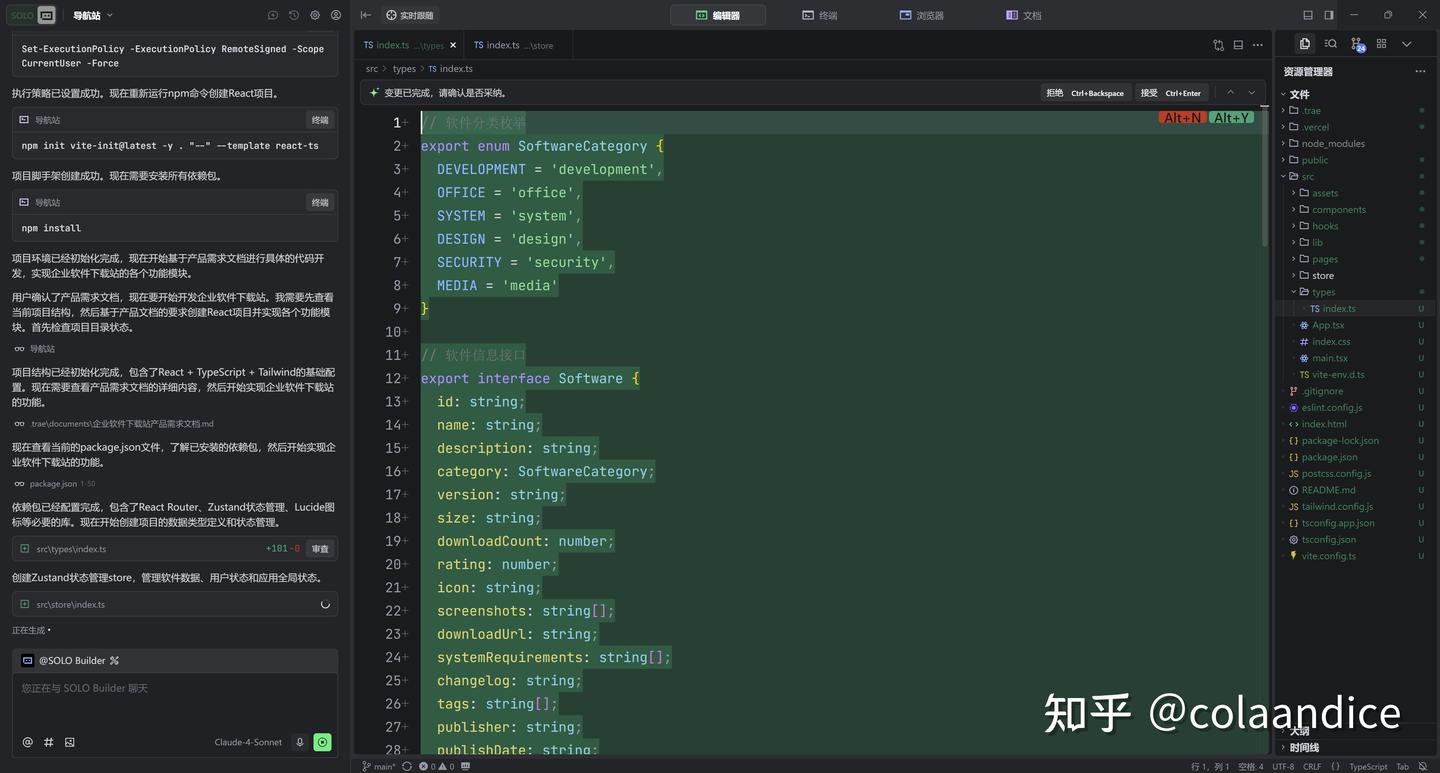
Task: Open settings via the gear icon in title bar
Action: pyautogui.click(x=316, y=15)
